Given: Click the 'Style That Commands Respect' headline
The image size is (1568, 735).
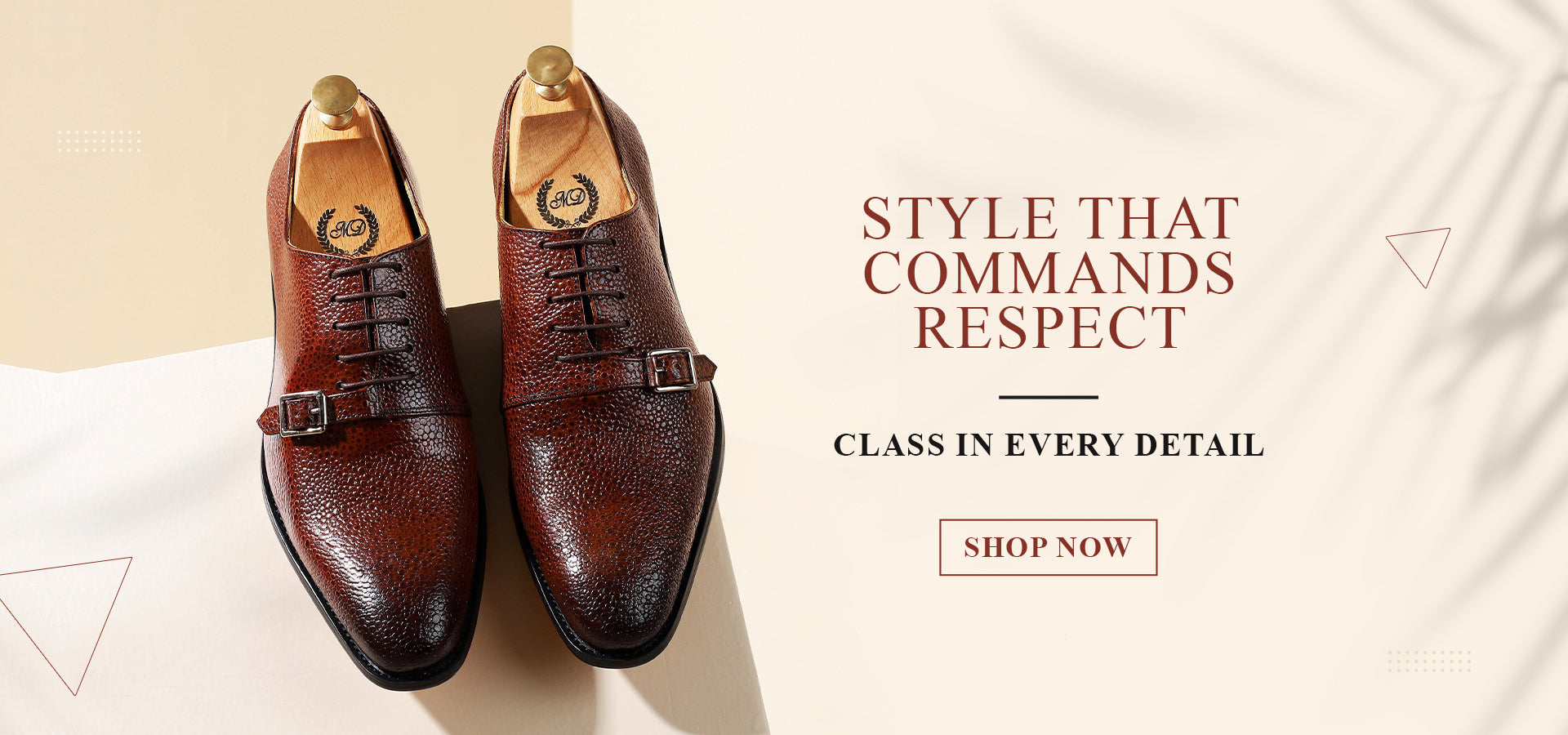Looking at the screenshot, I should [x=1050, y=273].
